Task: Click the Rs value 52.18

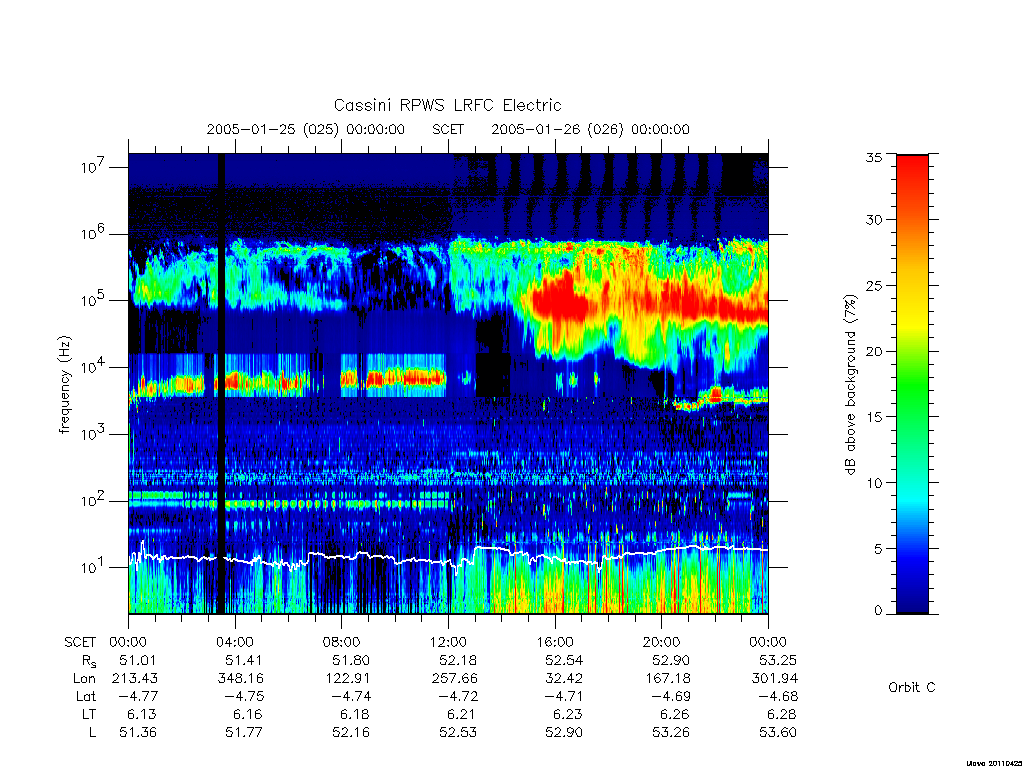Action: pyautogui.click(x=458, y=660)
